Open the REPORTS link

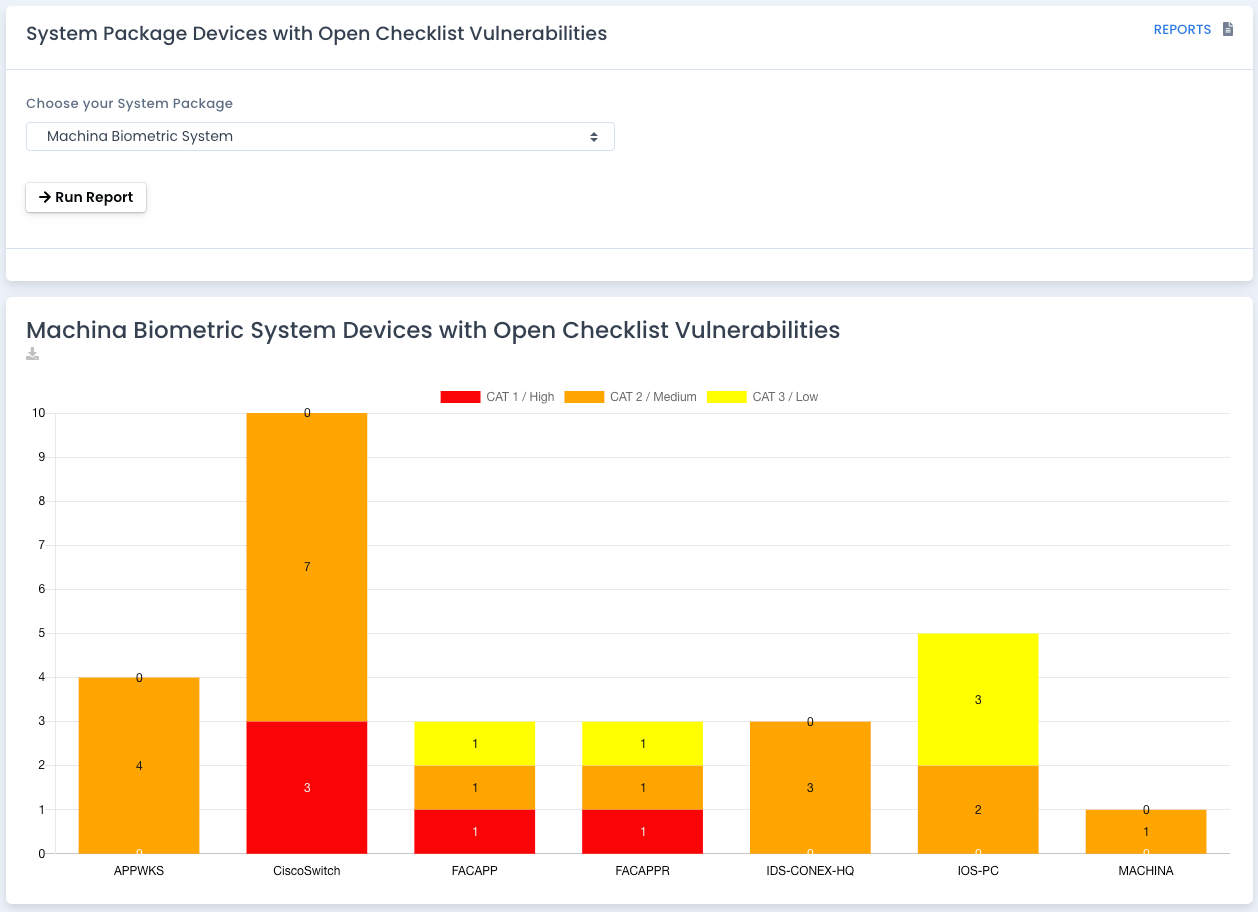point(1182,30)
